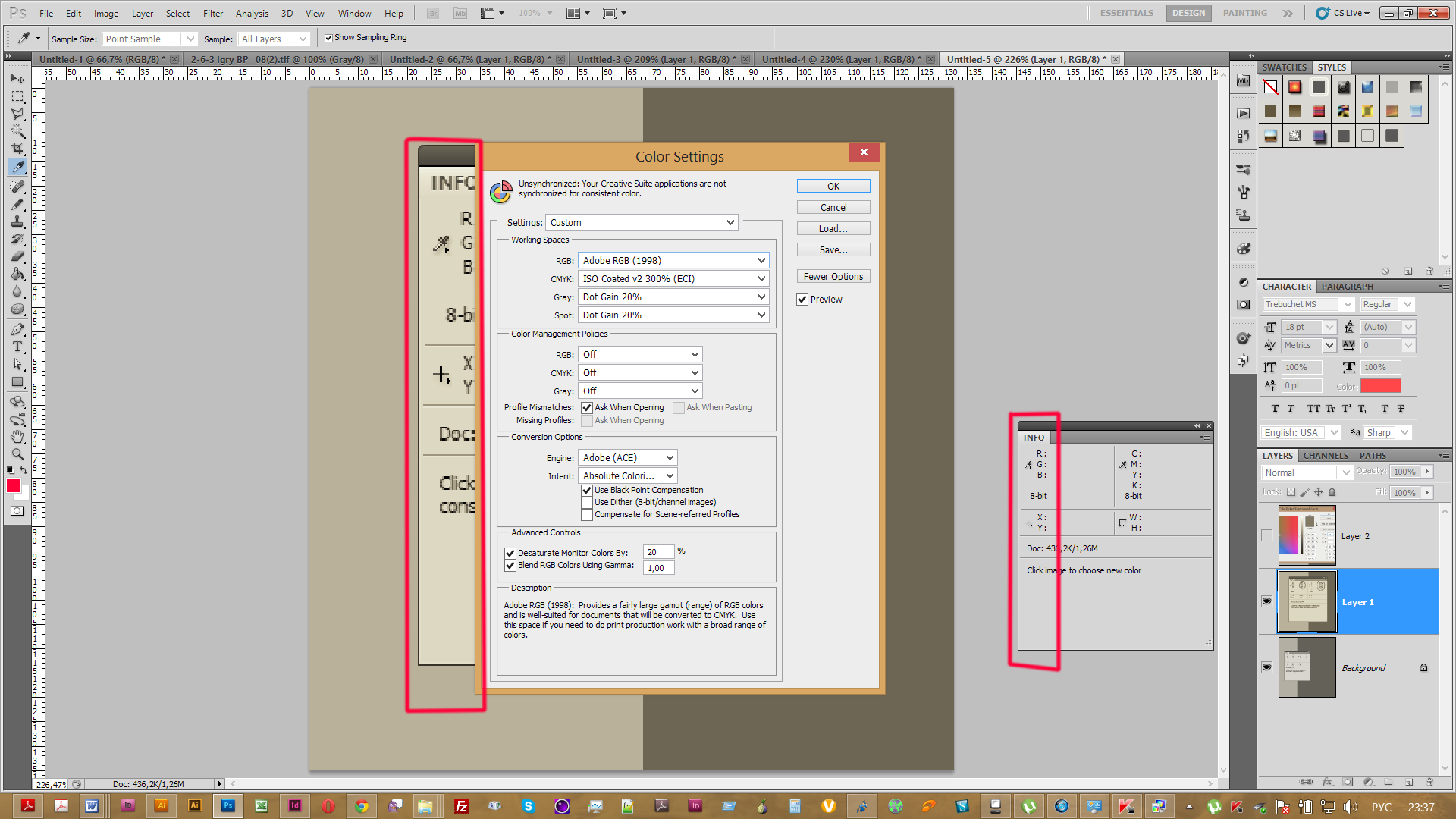Swap foreground and background colors
1456x819 pixels.
tap(24, 470)
